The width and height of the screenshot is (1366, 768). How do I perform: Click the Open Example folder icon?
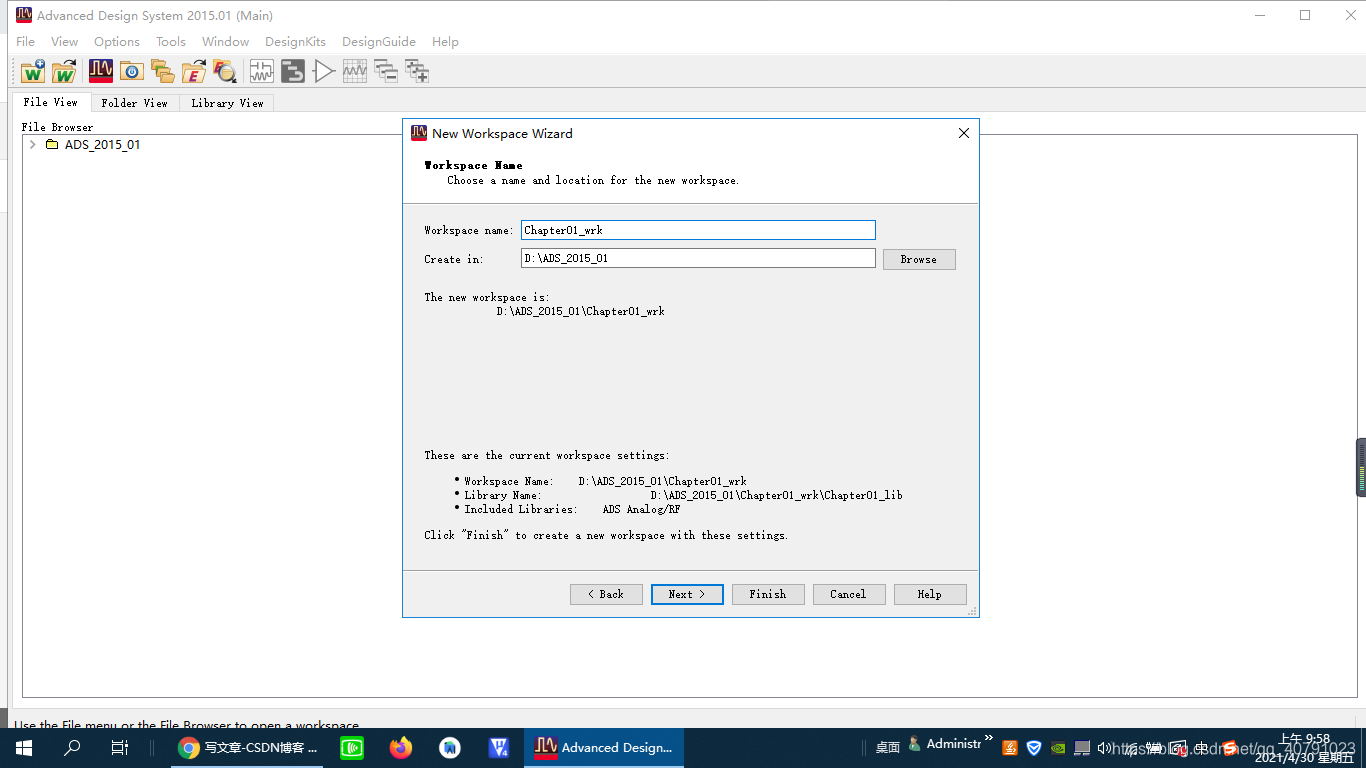(x=194, y=71)
